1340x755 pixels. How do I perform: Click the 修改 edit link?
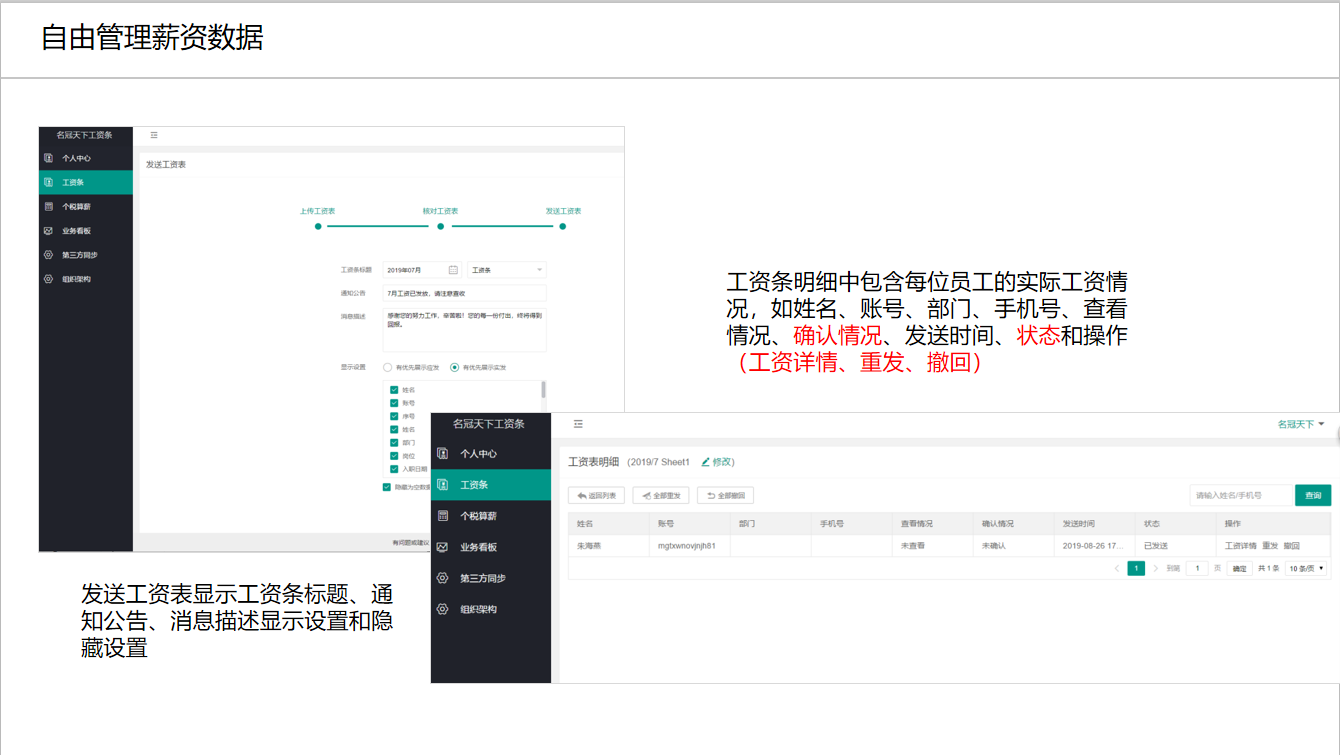coord(718,462)
